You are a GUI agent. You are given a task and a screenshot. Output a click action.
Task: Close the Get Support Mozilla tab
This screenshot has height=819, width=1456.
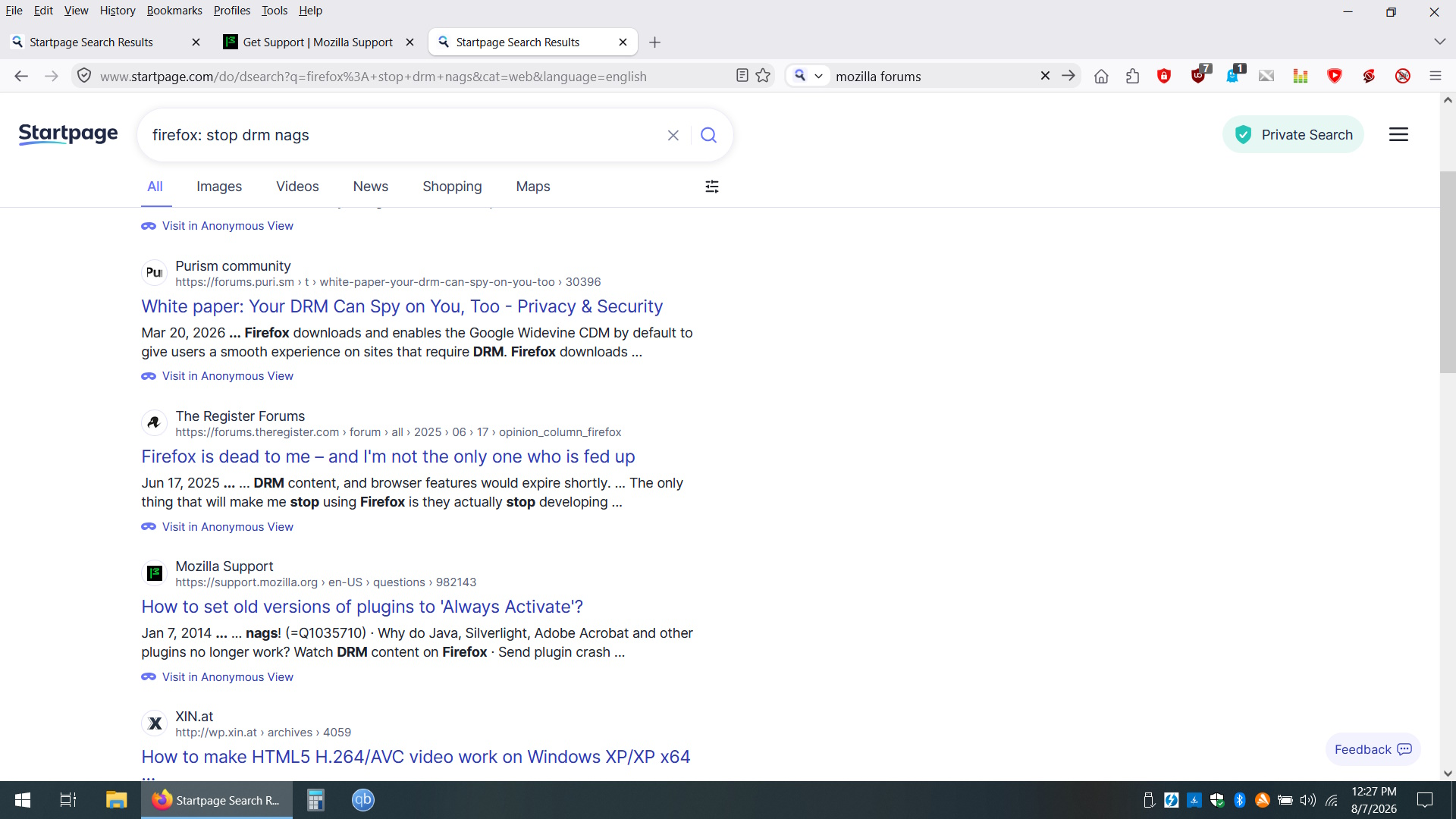pos(409,42)
